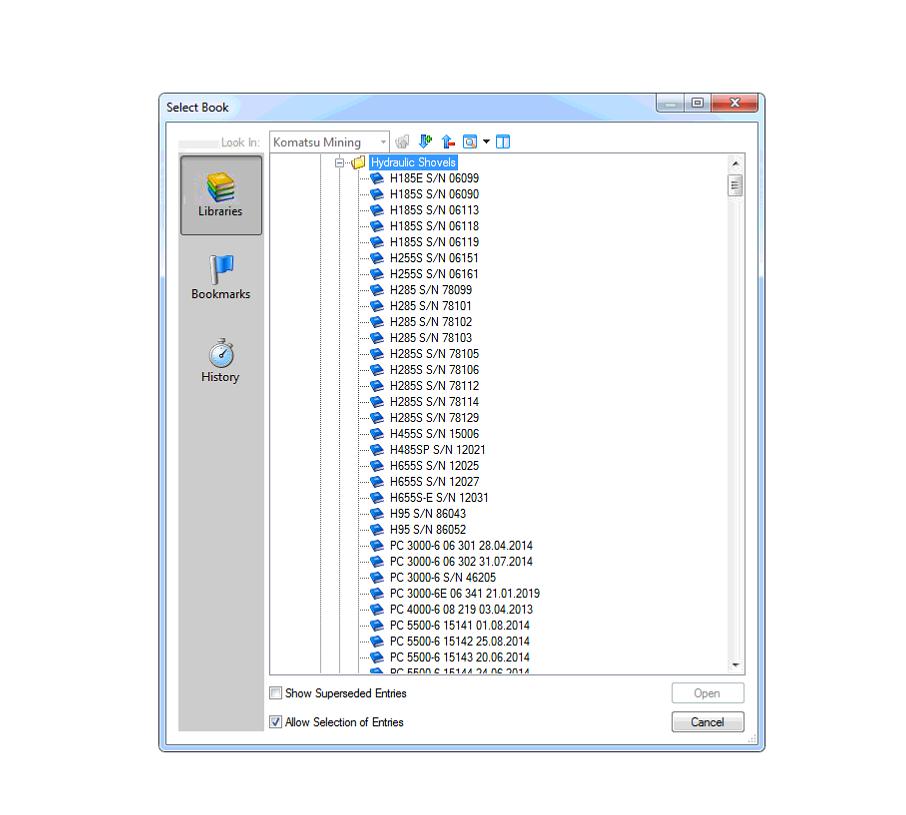Click the magnifier view mode icon
Viewport: 906px width, 815px height.
(x=468, y=141)
